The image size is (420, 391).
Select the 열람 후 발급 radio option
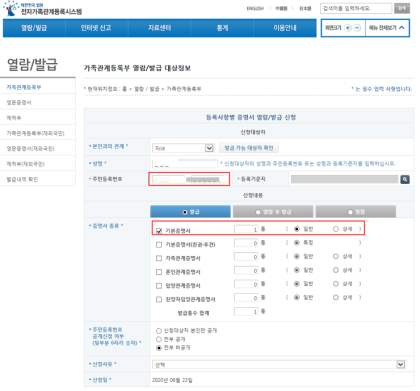pyautogui.click(x=258, y=212)
